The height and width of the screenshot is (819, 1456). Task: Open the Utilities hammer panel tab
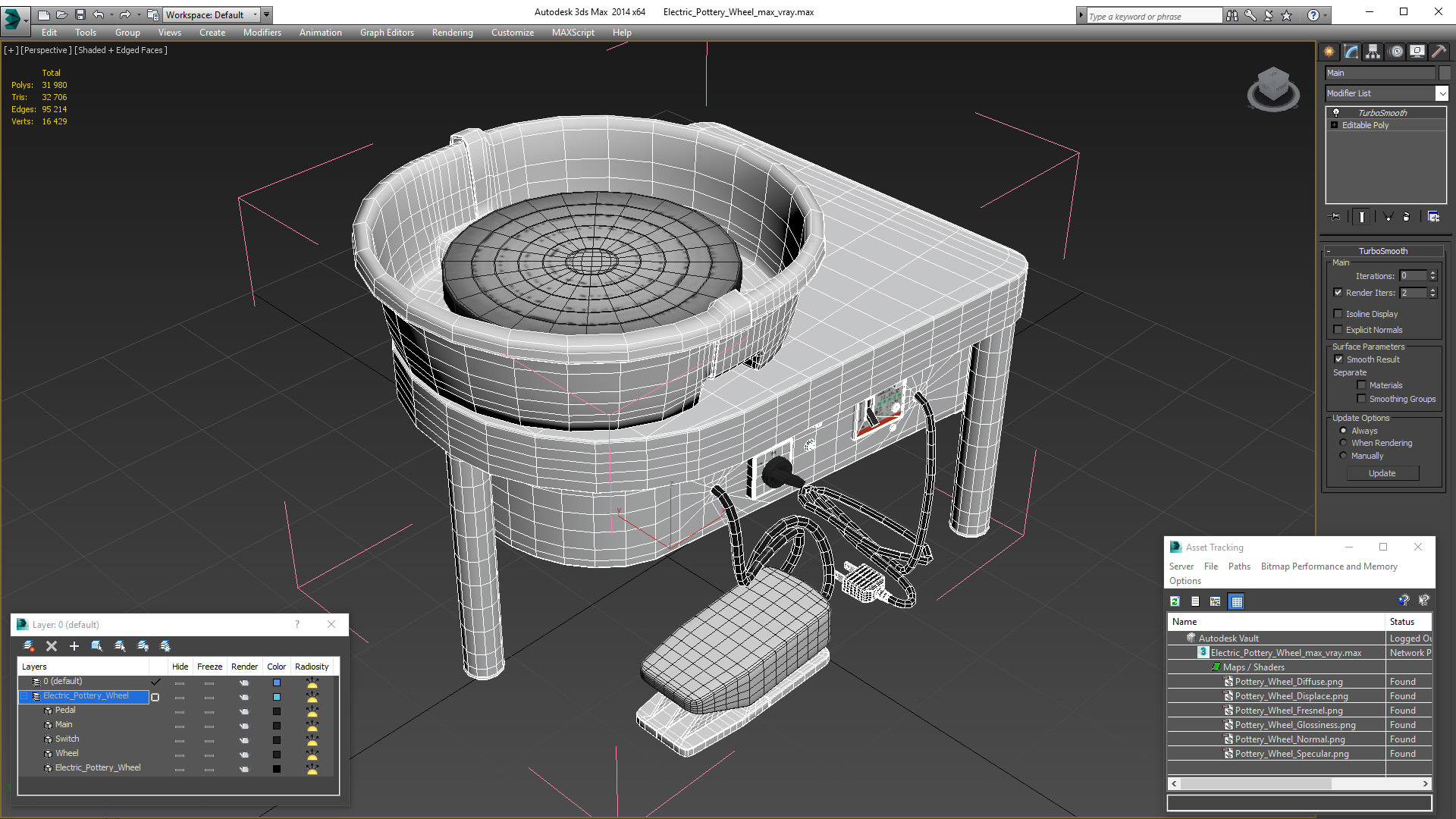coord(1439,52)
